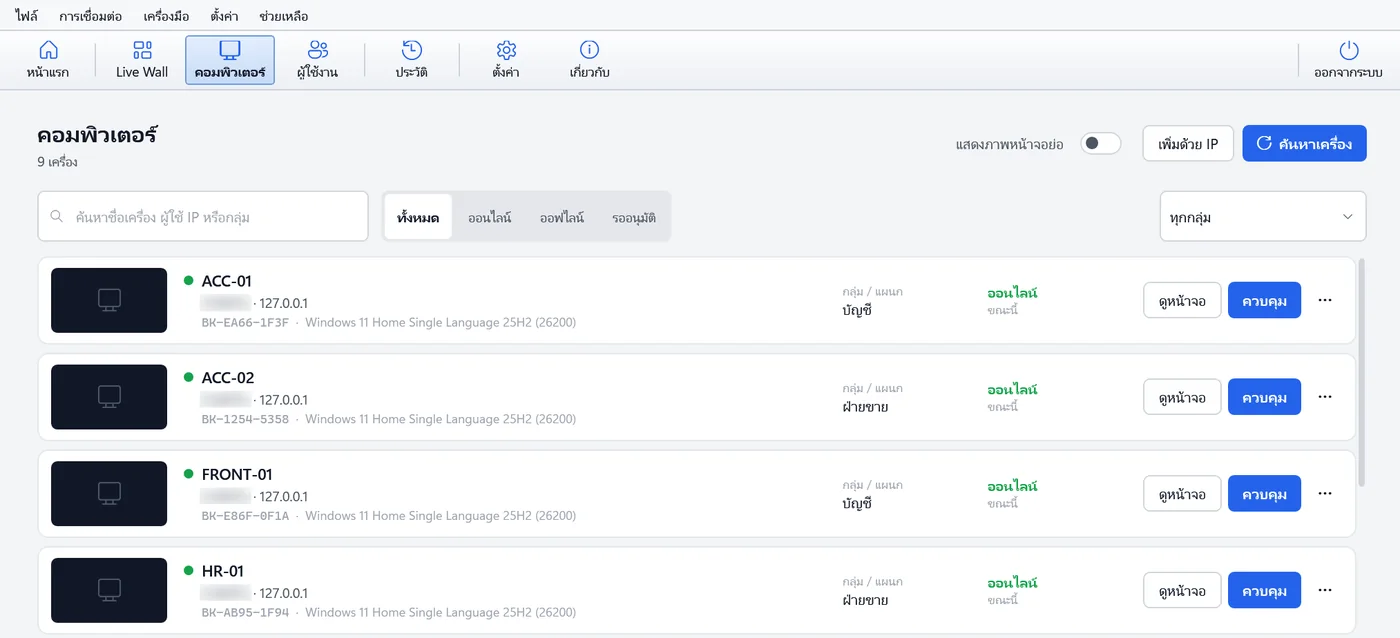Screen dimensions: 1400x638
Task: Click ควบคุม for HR-01
Action: point(1264,590)
